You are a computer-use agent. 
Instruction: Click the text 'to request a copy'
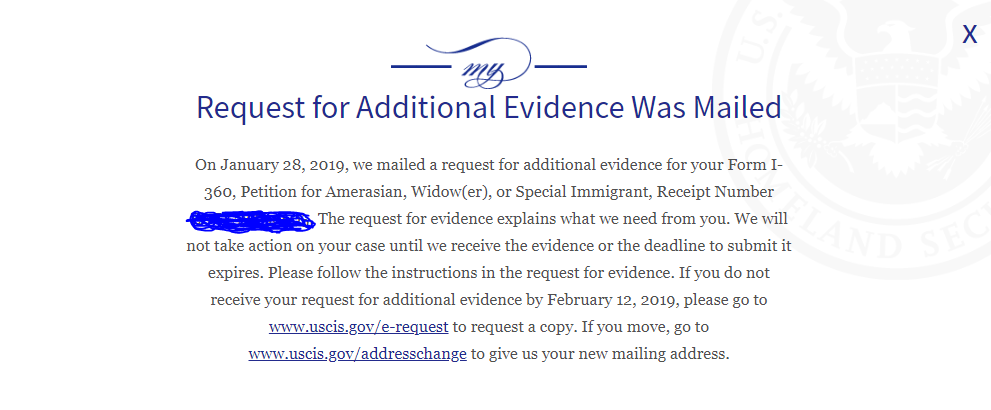pyautogui.click(x=504, y=327)
